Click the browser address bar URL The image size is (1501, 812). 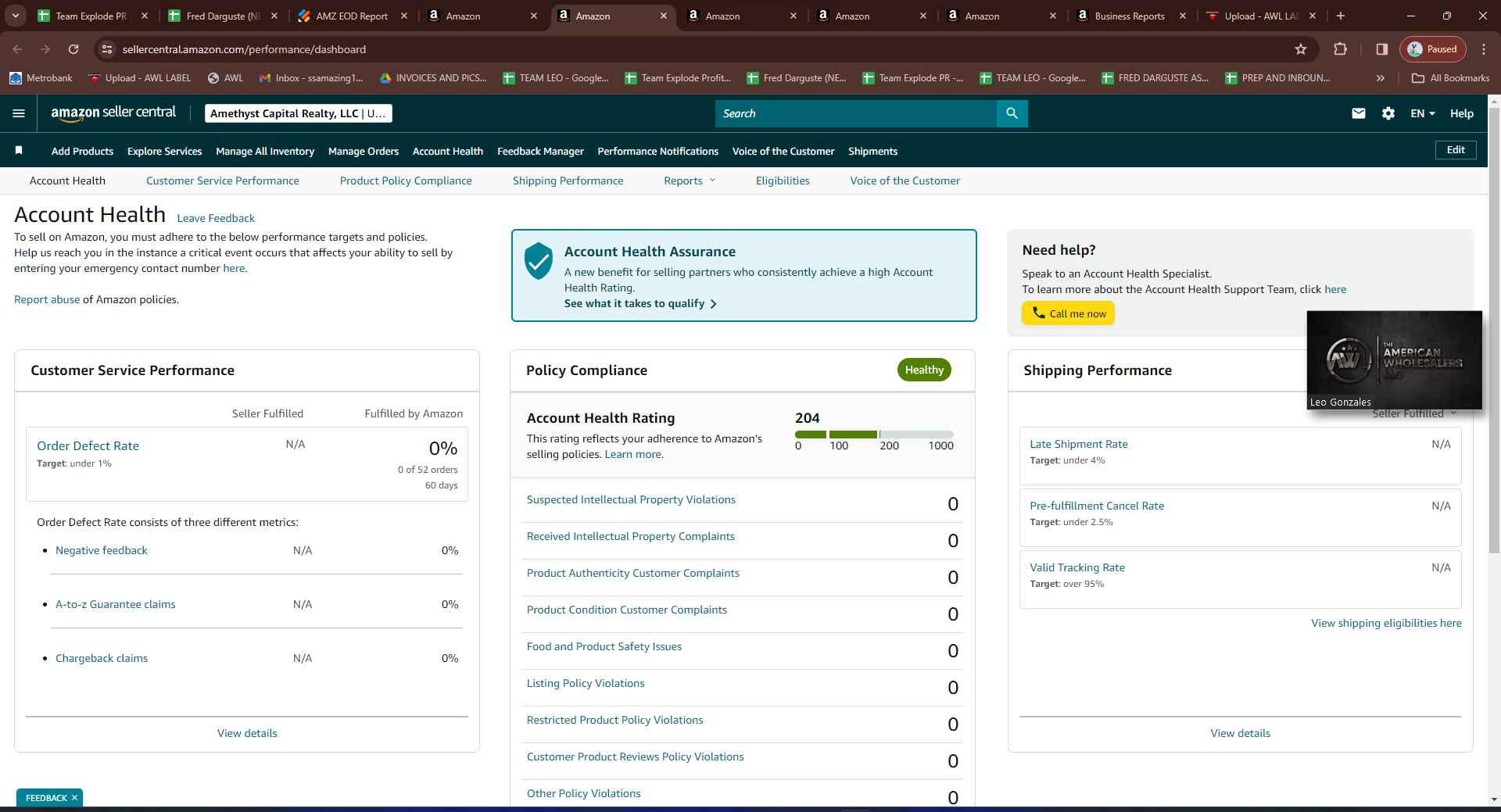click(x=244, y=49)
